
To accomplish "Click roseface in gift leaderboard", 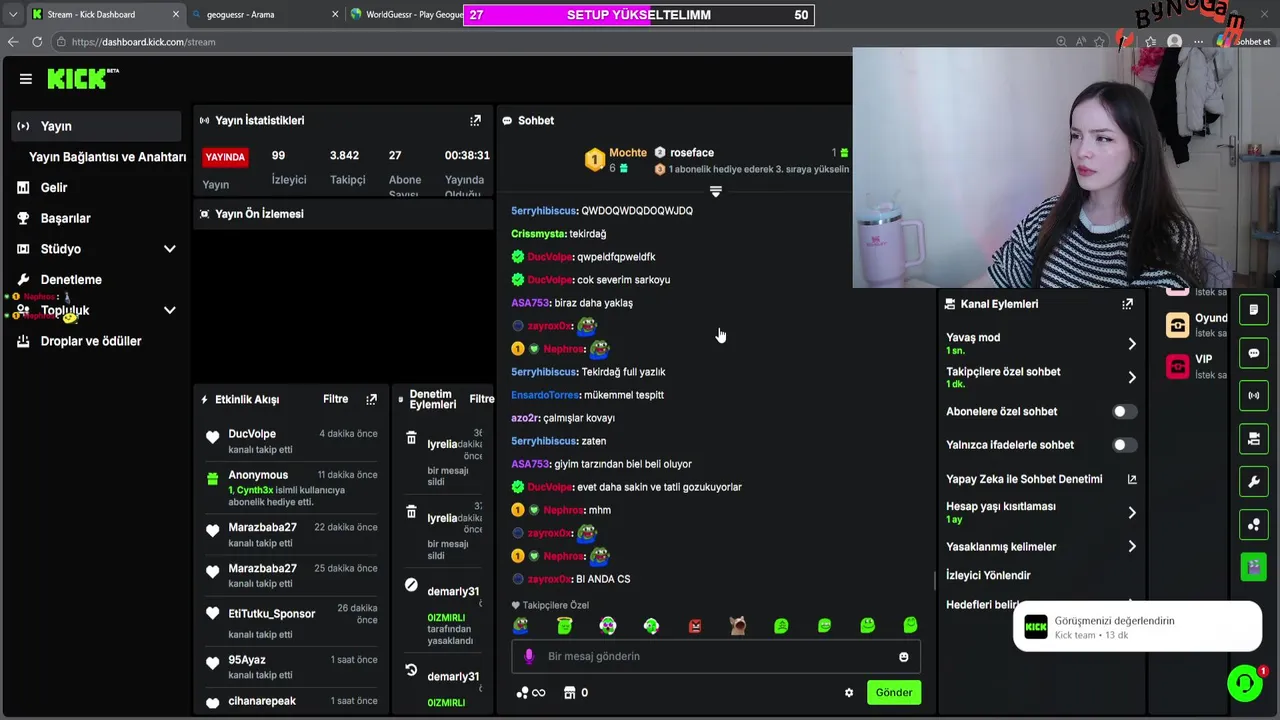I will click(692, 153).
